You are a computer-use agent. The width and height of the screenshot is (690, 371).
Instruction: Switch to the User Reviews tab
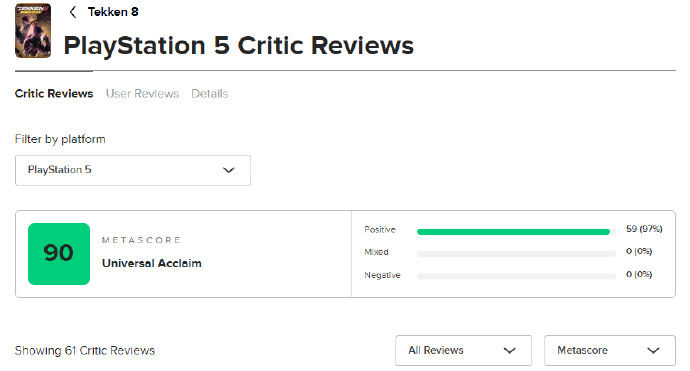coord(142,94)
